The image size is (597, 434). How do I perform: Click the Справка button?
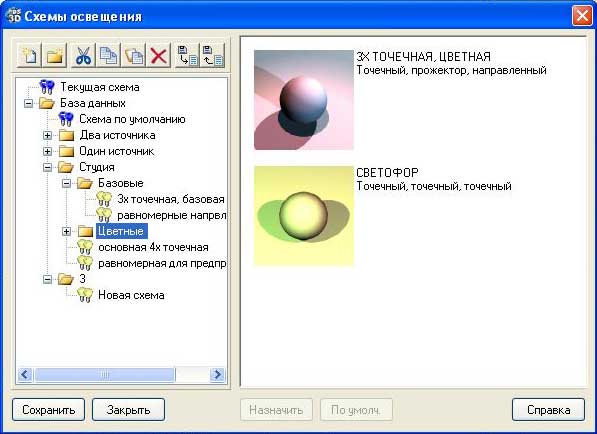(x=548, y=410)
